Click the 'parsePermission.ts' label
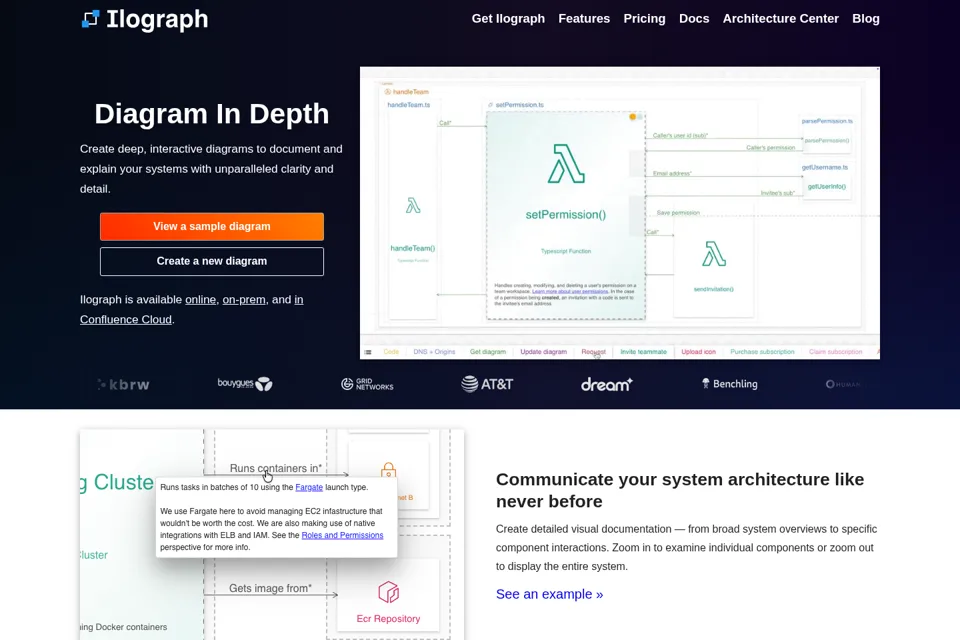 click(x=827, y=121)
